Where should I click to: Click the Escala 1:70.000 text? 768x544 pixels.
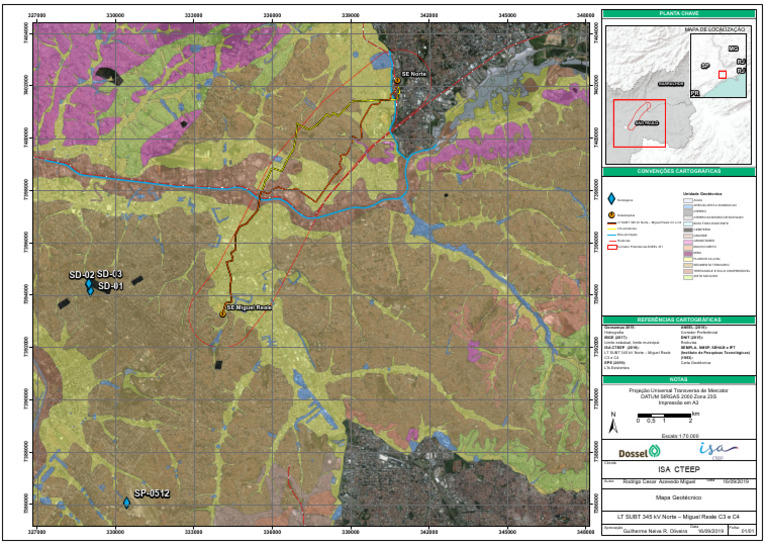tap(679, 436)
